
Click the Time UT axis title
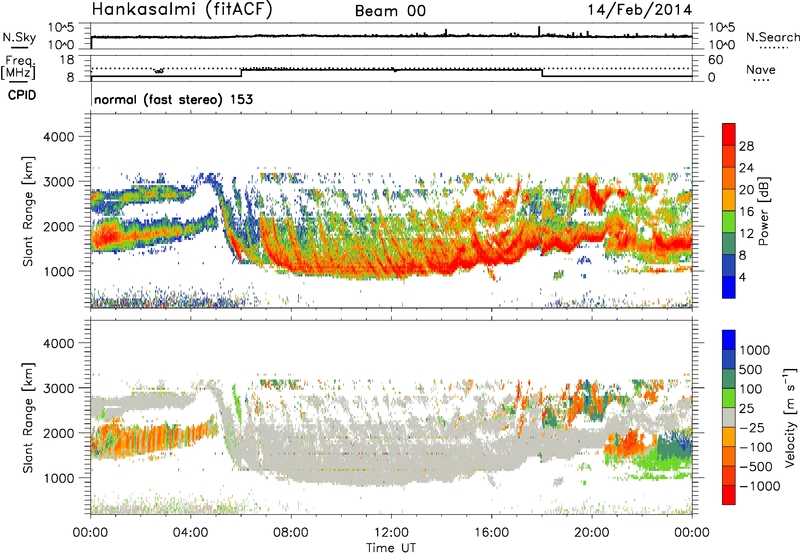[391, 548]
